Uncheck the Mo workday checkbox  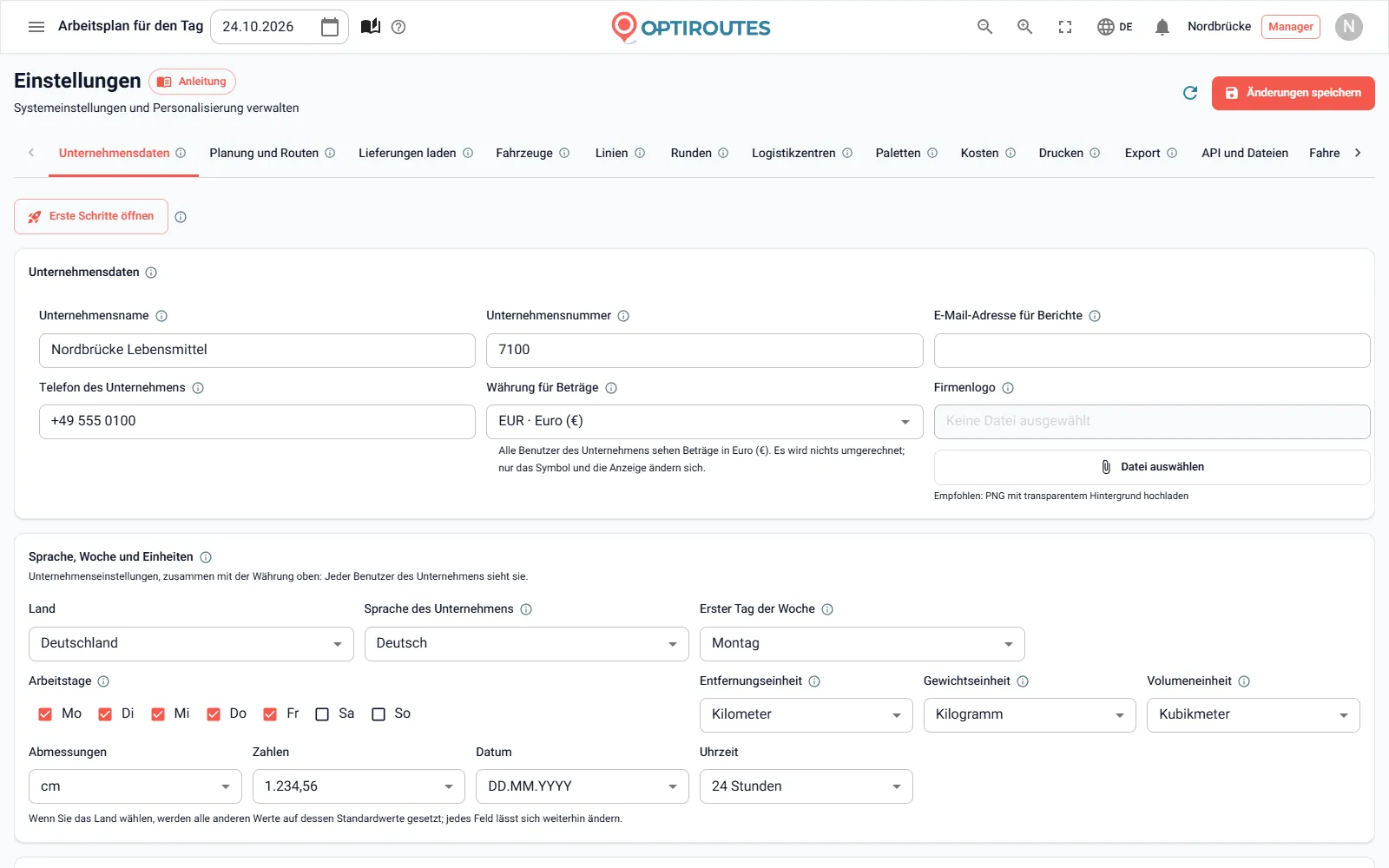tap(45, 714)
